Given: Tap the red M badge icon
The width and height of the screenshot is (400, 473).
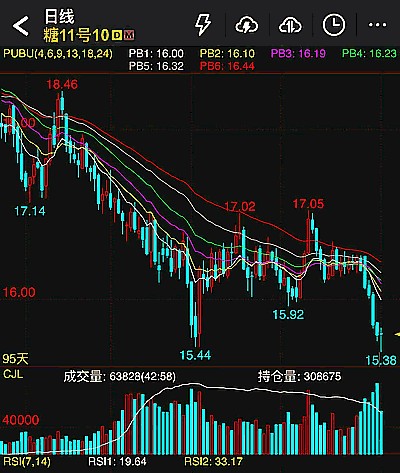Looking at the screenshot, I should click(129, 35).
